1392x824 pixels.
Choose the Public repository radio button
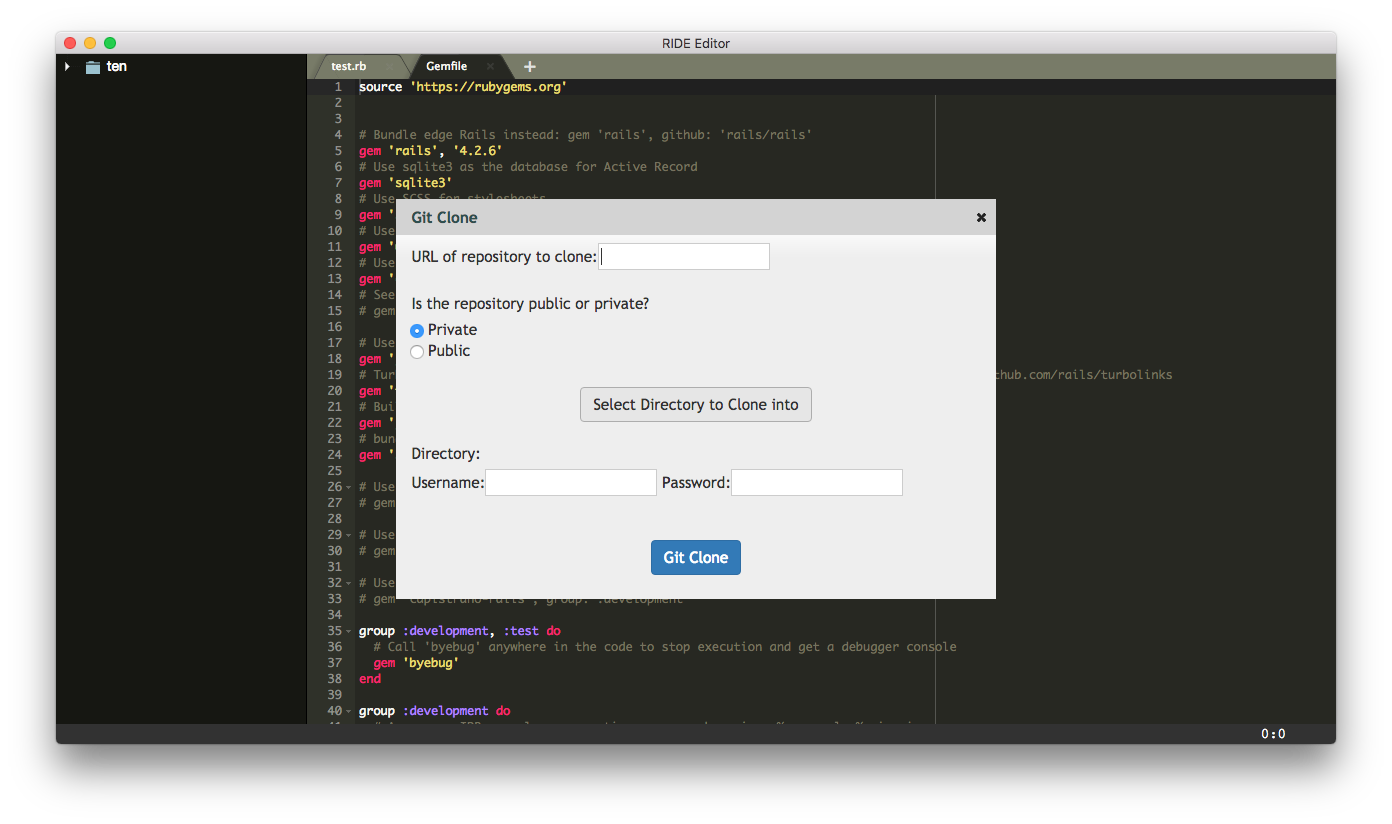coord(417,351)
